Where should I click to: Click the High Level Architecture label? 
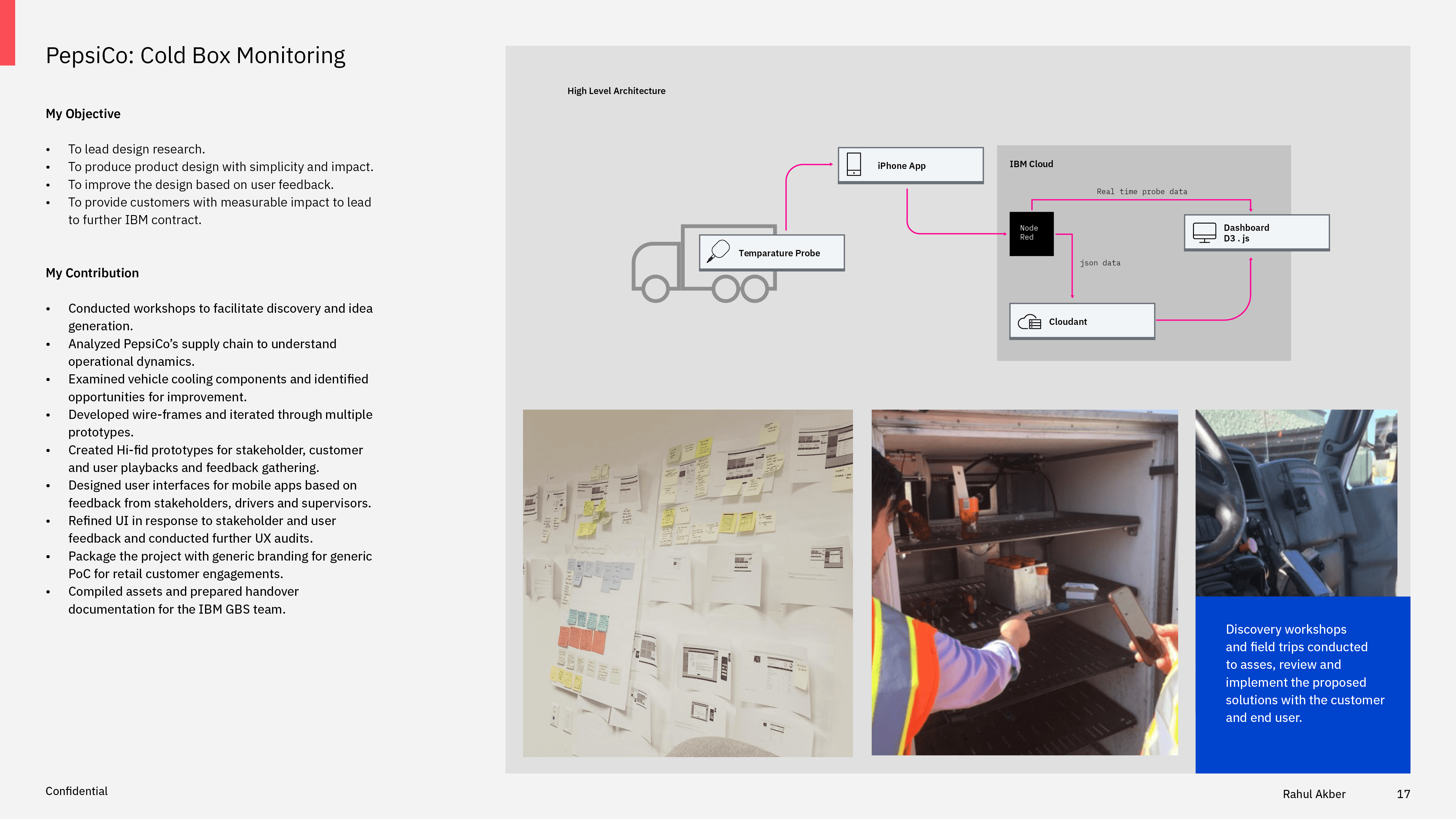coord(616,91)
